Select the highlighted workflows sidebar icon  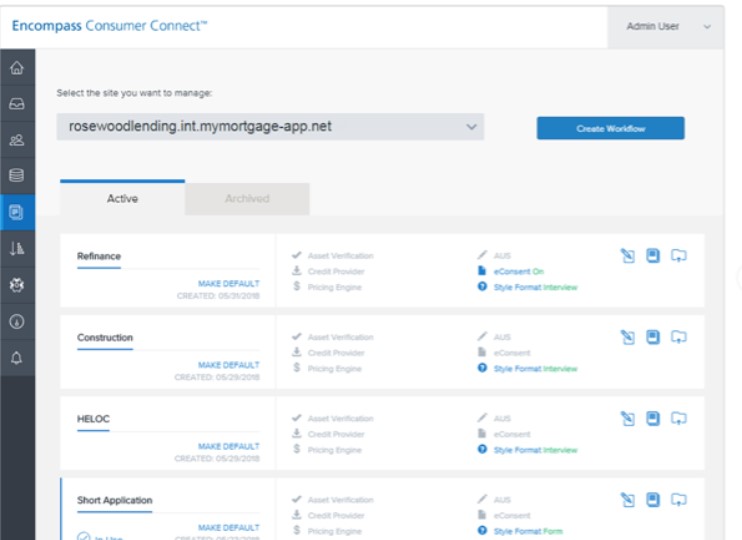pyautogui.click(x=17, y=212)
